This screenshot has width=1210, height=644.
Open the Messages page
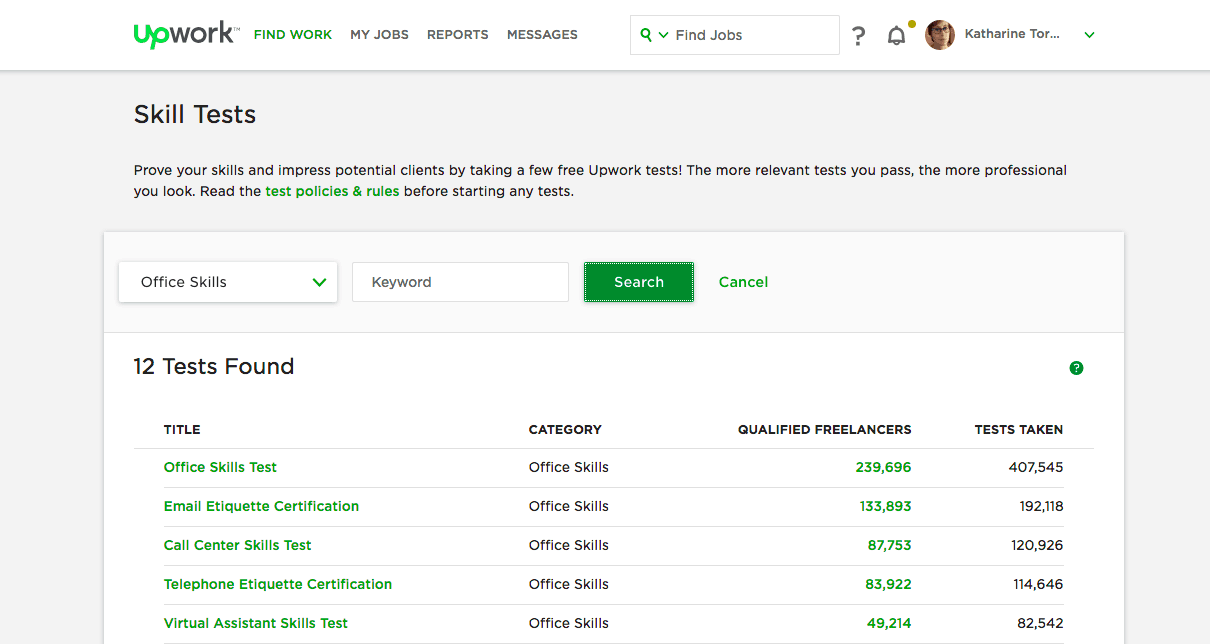pyautogui.click(x=542, y=34)
